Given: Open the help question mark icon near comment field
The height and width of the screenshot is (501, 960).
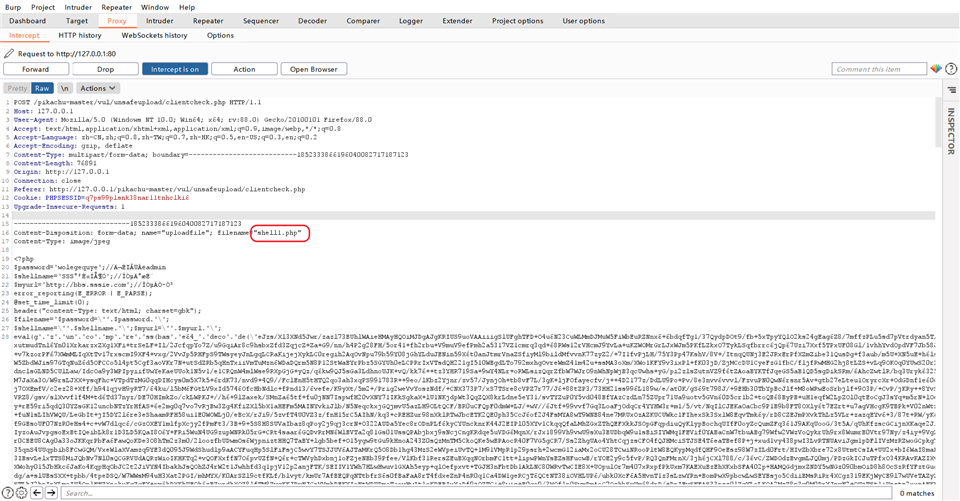Looking at the screenshot, I should point(951,69).
